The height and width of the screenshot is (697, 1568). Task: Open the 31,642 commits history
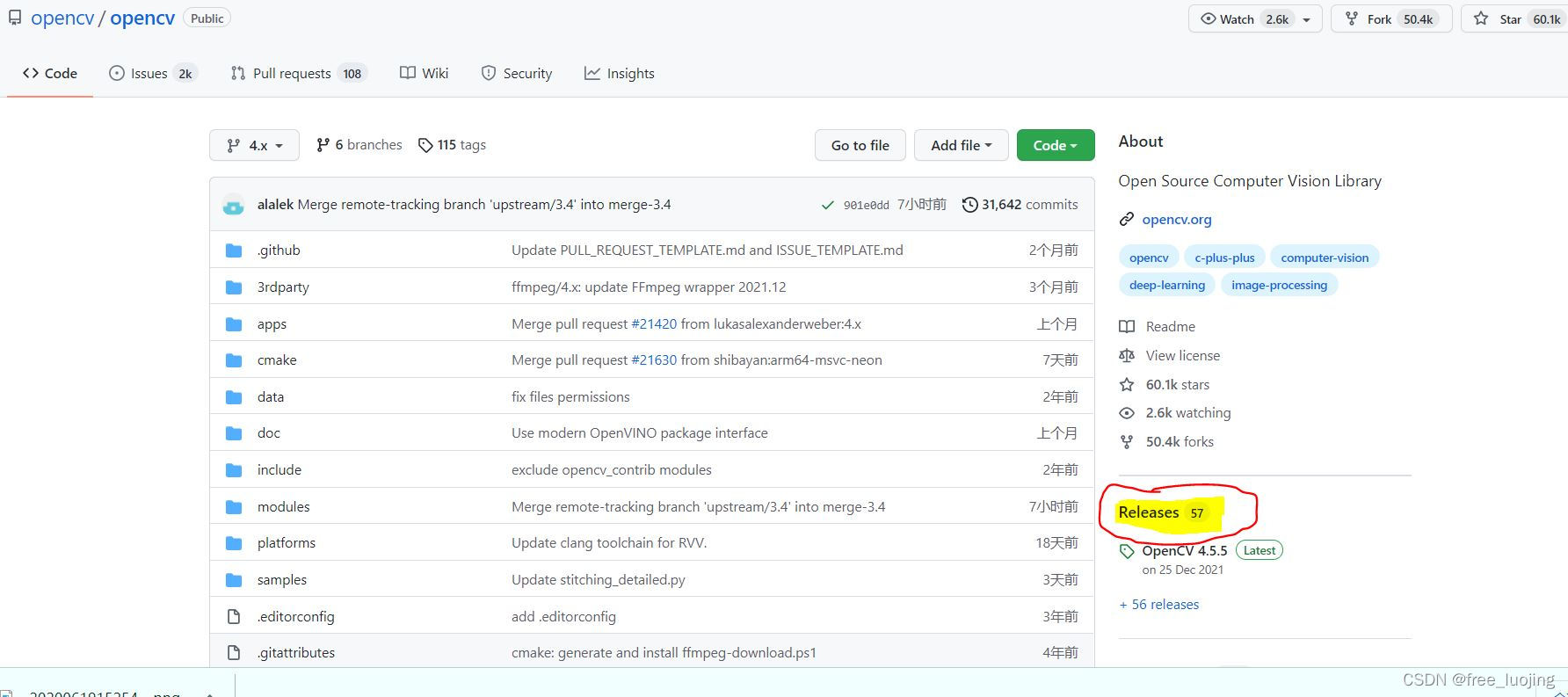(1020, 205)
